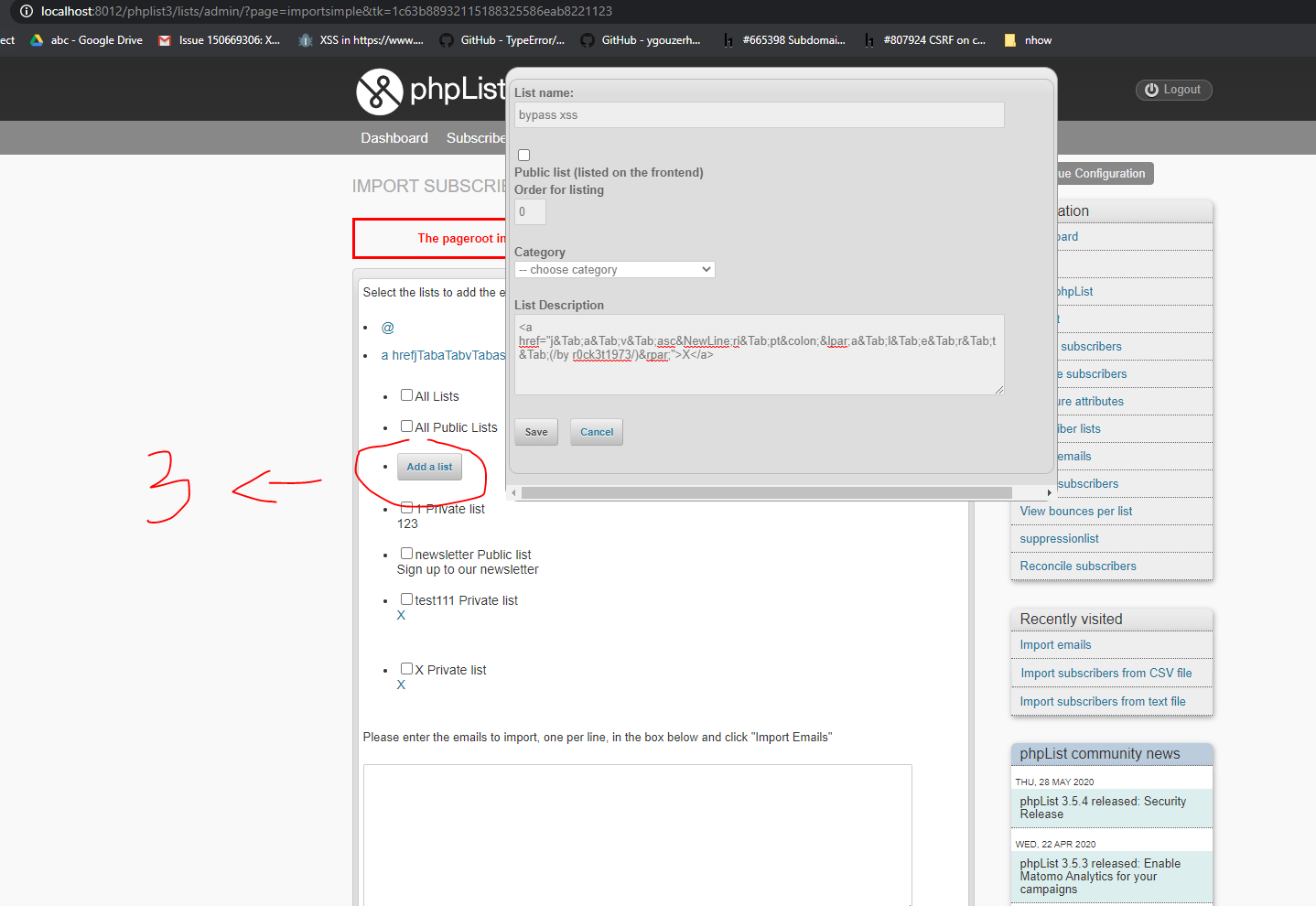This screenshot has width=1316, height=906.
Task: Click the emails to import textarea
Action: tap(638, 836)
